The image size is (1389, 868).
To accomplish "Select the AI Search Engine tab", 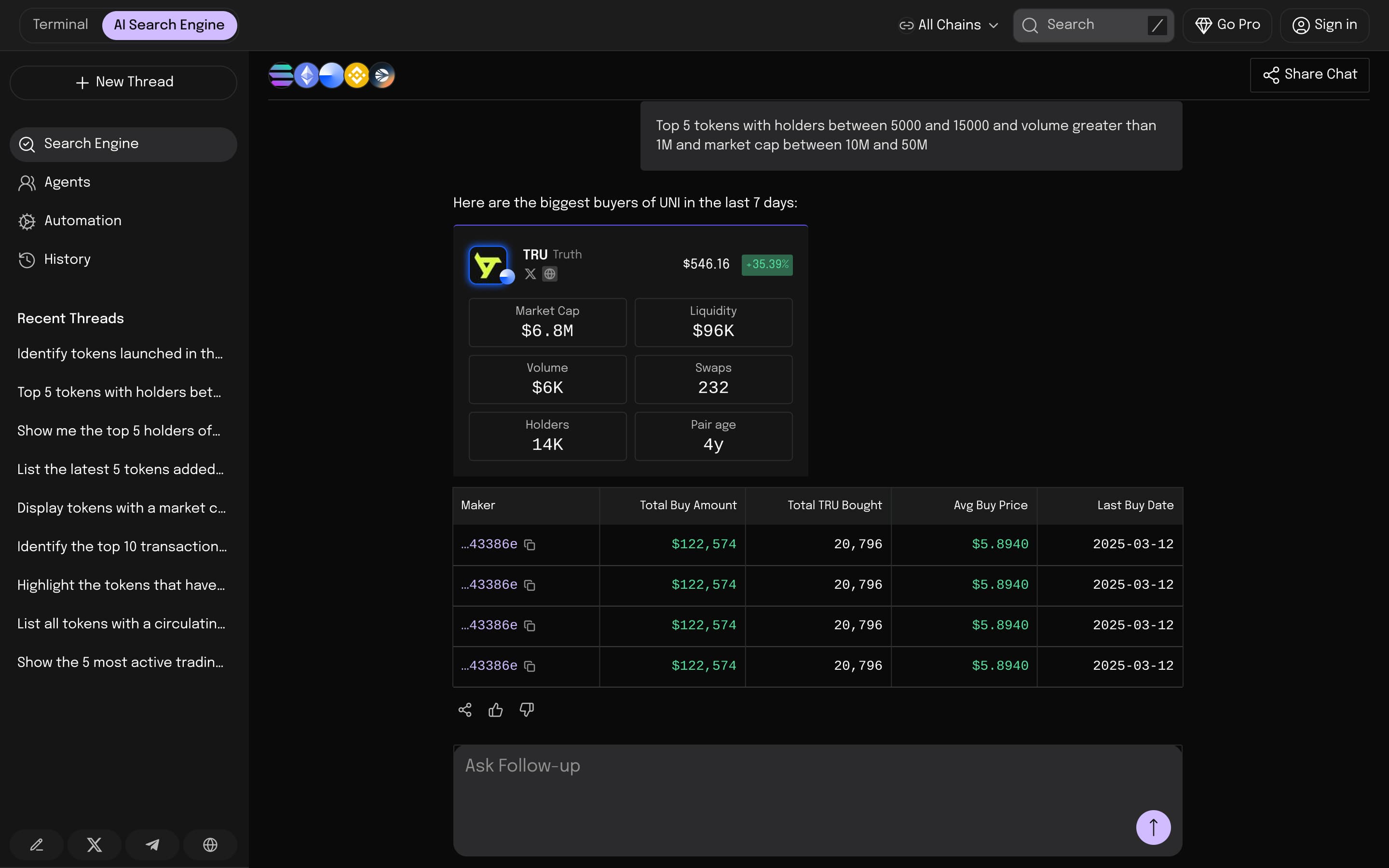I will 169,25.
